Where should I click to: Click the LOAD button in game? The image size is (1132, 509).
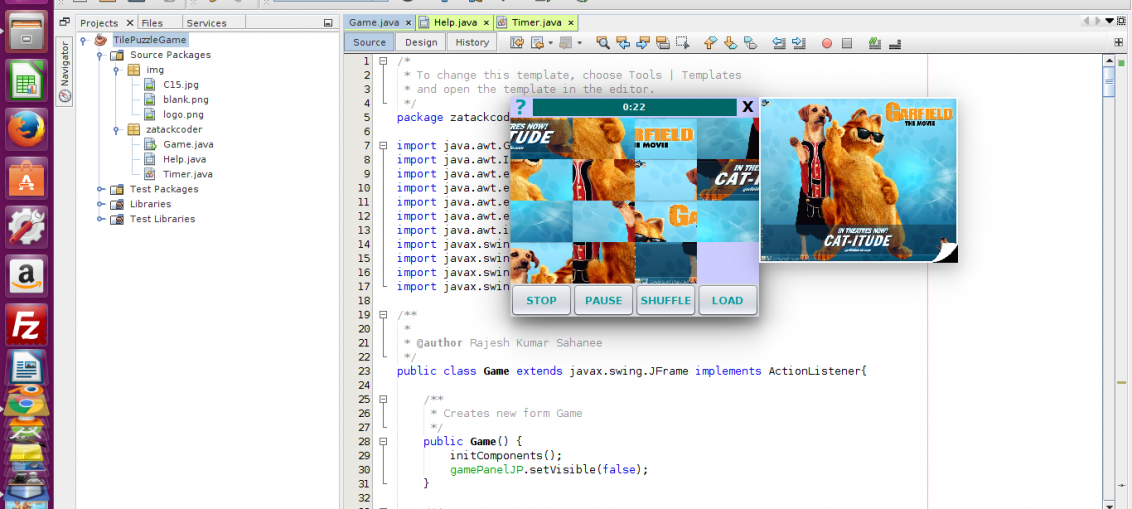(x=728, y=300)
